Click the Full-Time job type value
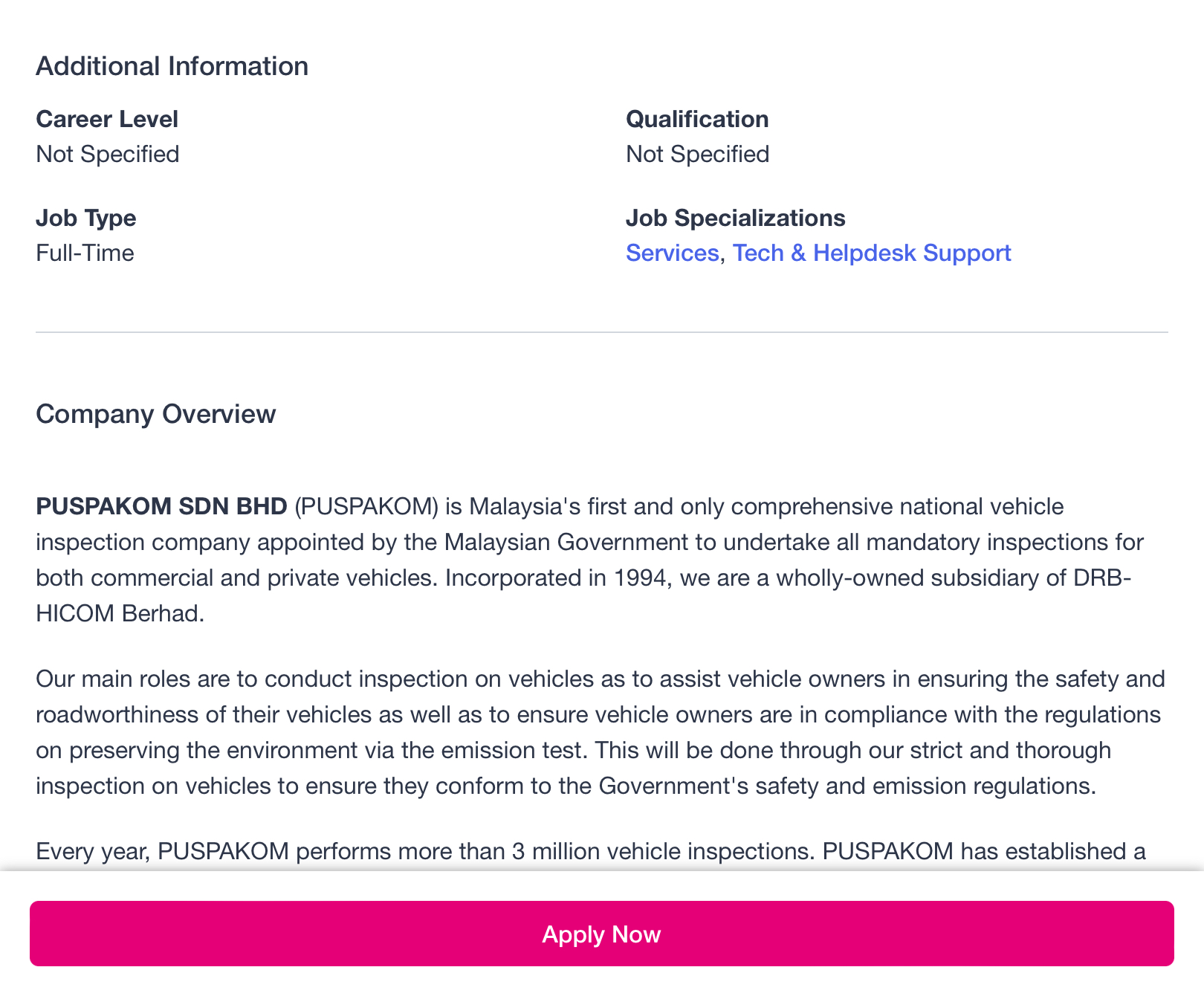The height and width of the screenshot is (996, 1204). point(85,253)
